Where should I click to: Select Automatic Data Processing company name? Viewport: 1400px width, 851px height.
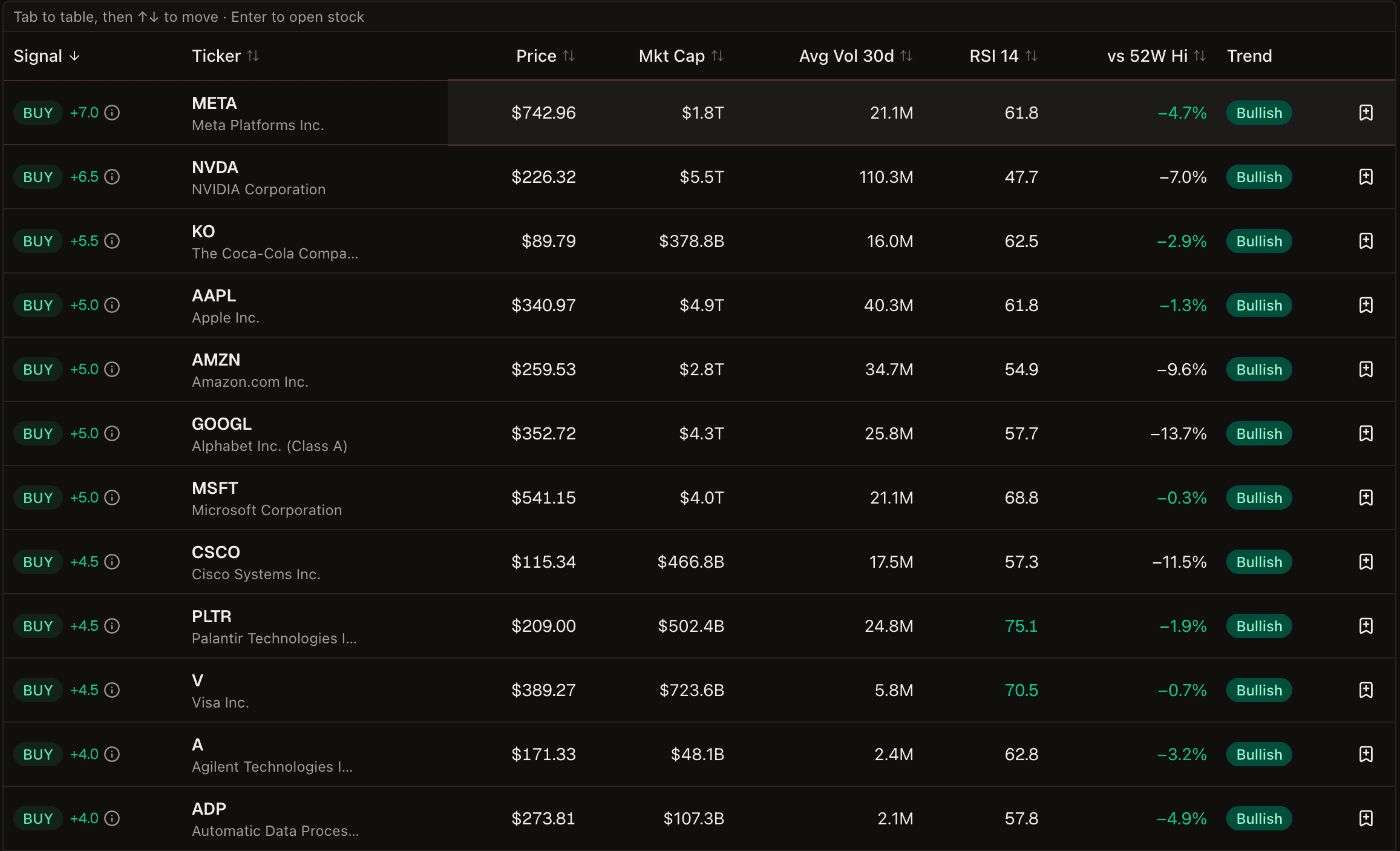point(275,831)
